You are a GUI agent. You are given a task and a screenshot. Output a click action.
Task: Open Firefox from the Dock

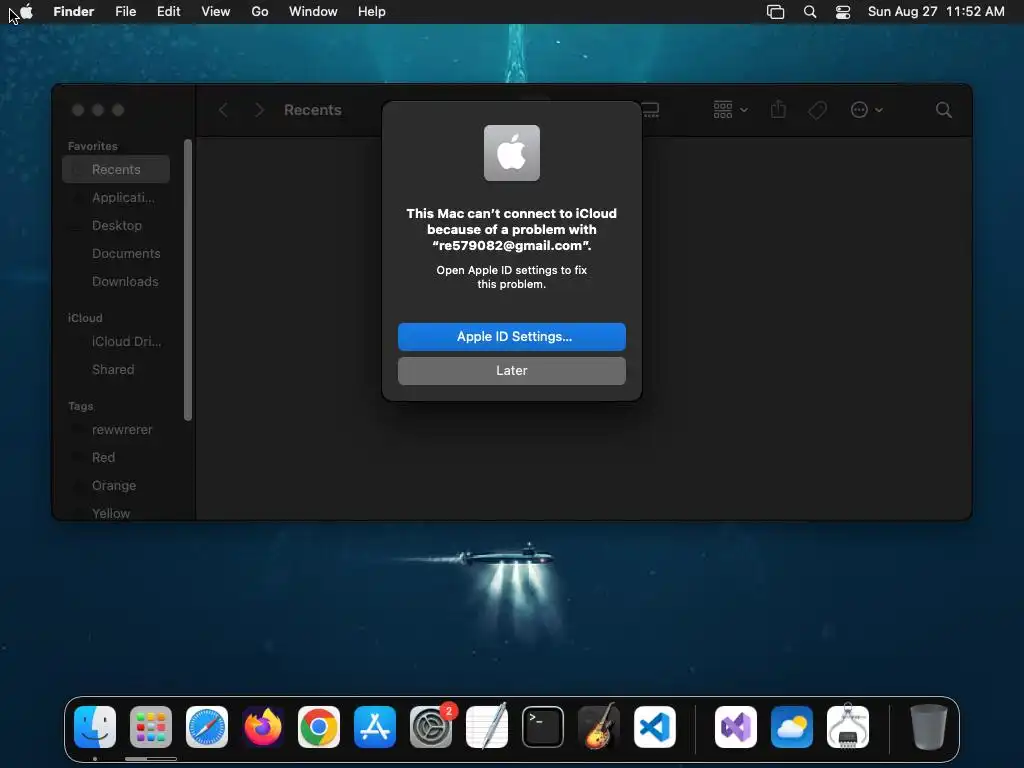(x=263, y=726)
